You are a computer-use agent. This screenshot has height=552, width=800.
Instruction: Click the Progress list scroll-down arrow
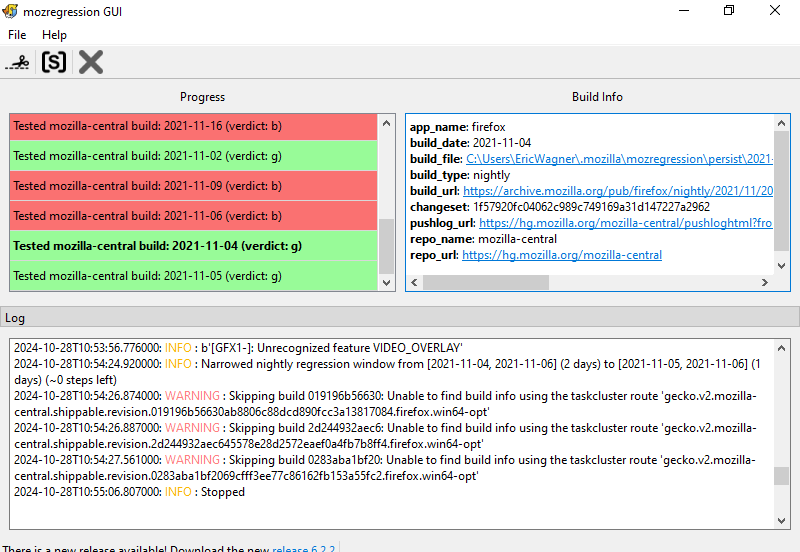click(x=386, y=283)
